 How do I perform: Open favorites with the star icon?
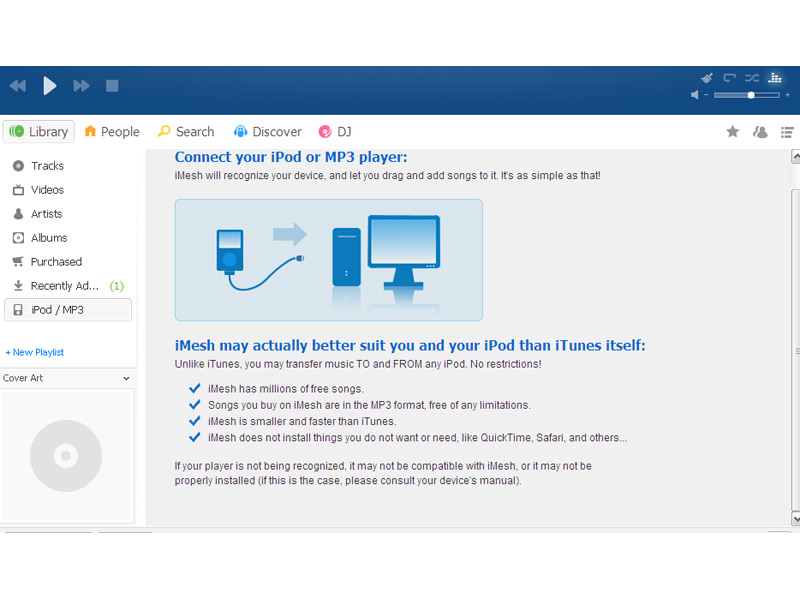coord(732,132)
